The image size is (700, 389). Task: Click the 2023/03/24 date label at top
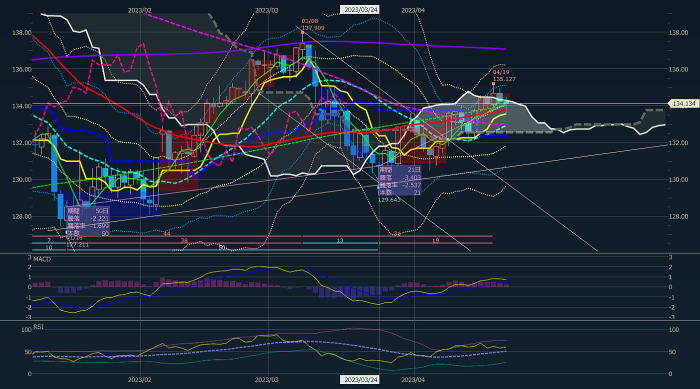361,9
